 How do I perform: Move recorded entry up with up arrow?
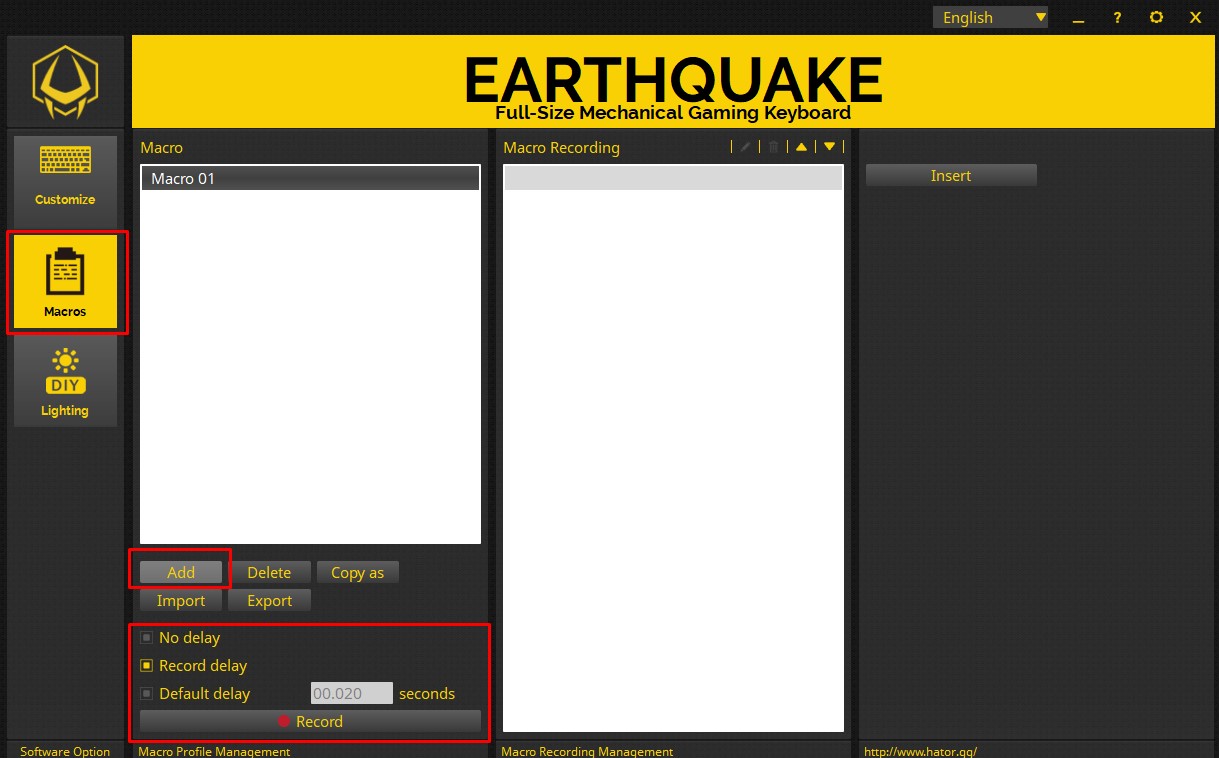(x=801, y=147)
